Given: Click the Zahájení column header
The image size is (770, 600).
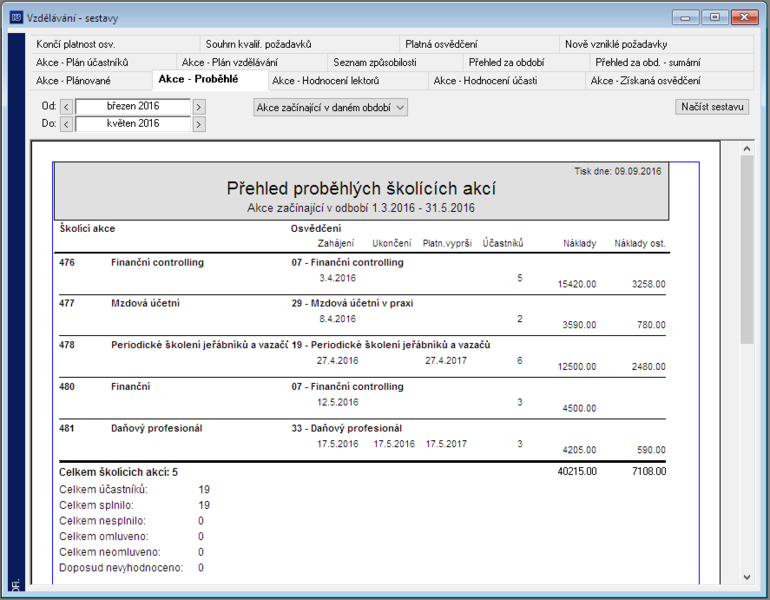Looking at the screenshot, I should (335, 244).
